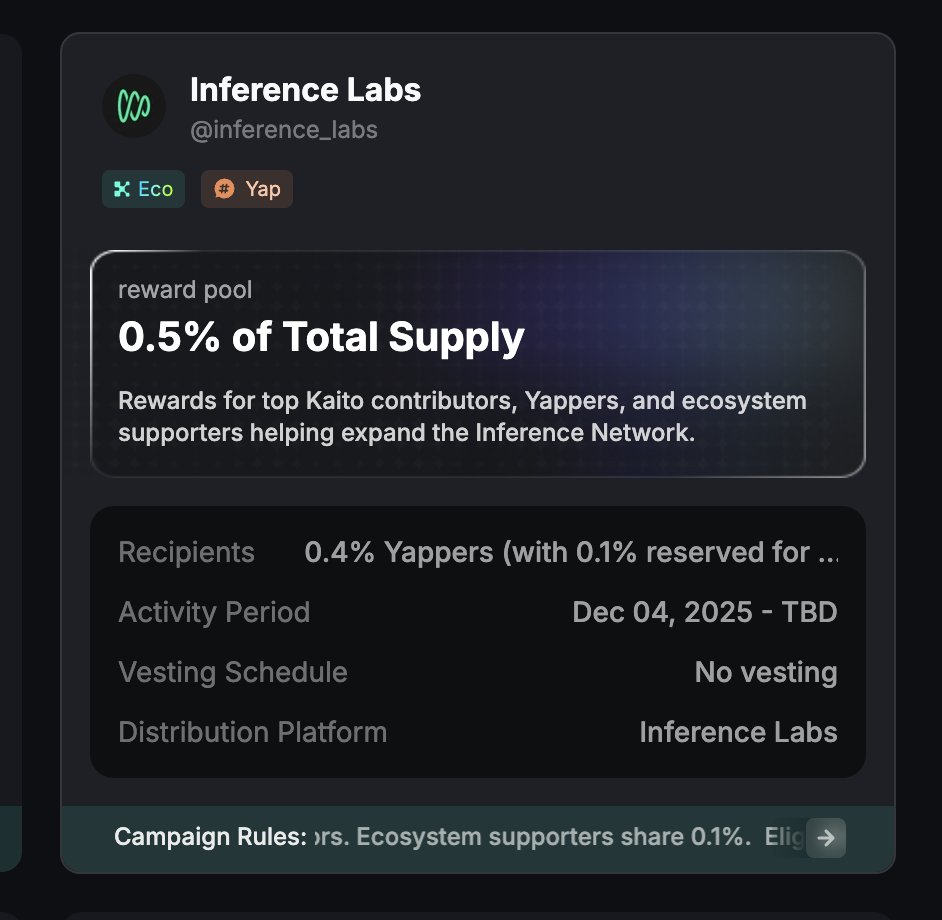Image resolution: width=942 pixels, height=920 pixels.
Task: Click the Vesting Schedule label
Action: coord(233,672)
